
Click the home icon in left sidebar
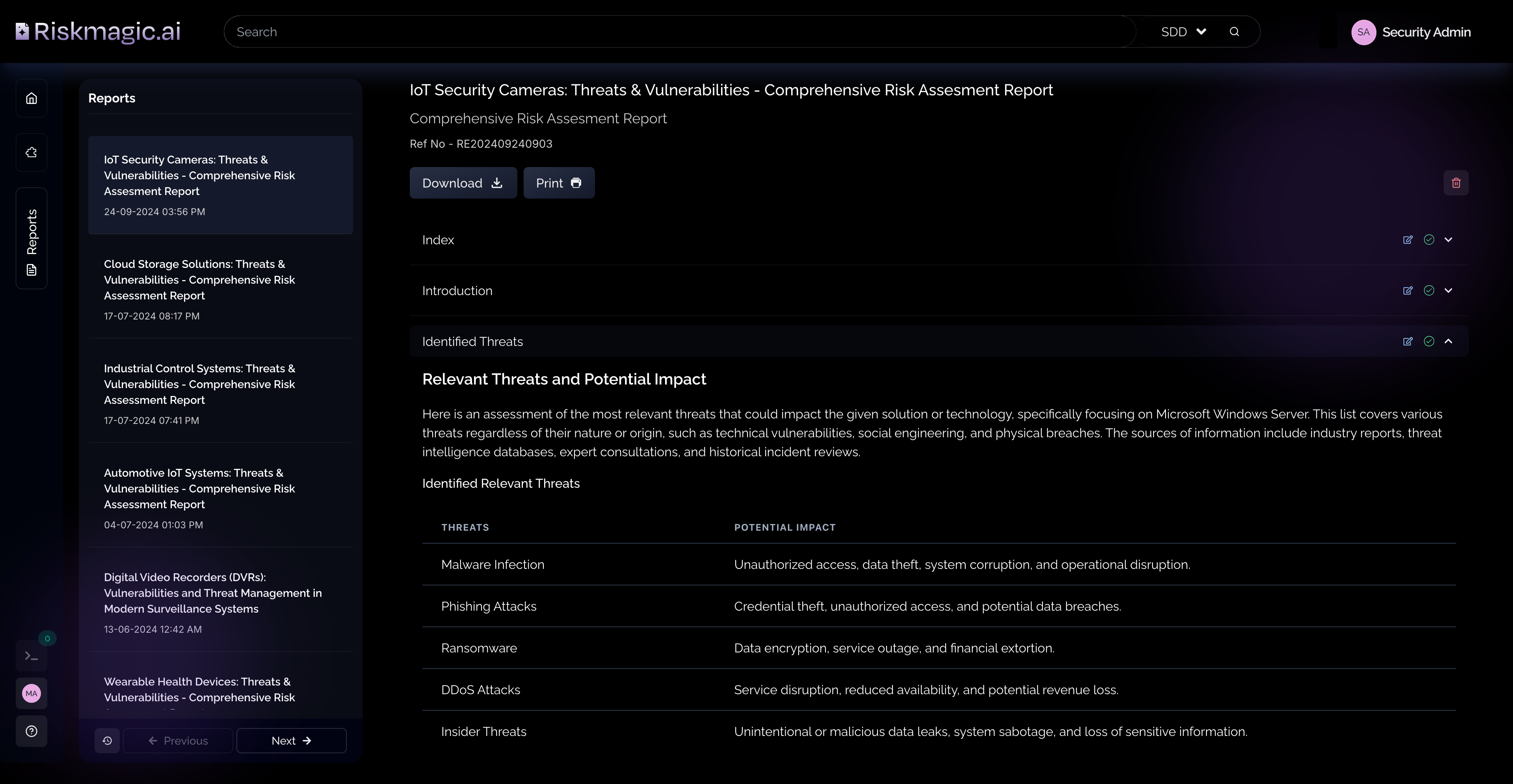32,98
